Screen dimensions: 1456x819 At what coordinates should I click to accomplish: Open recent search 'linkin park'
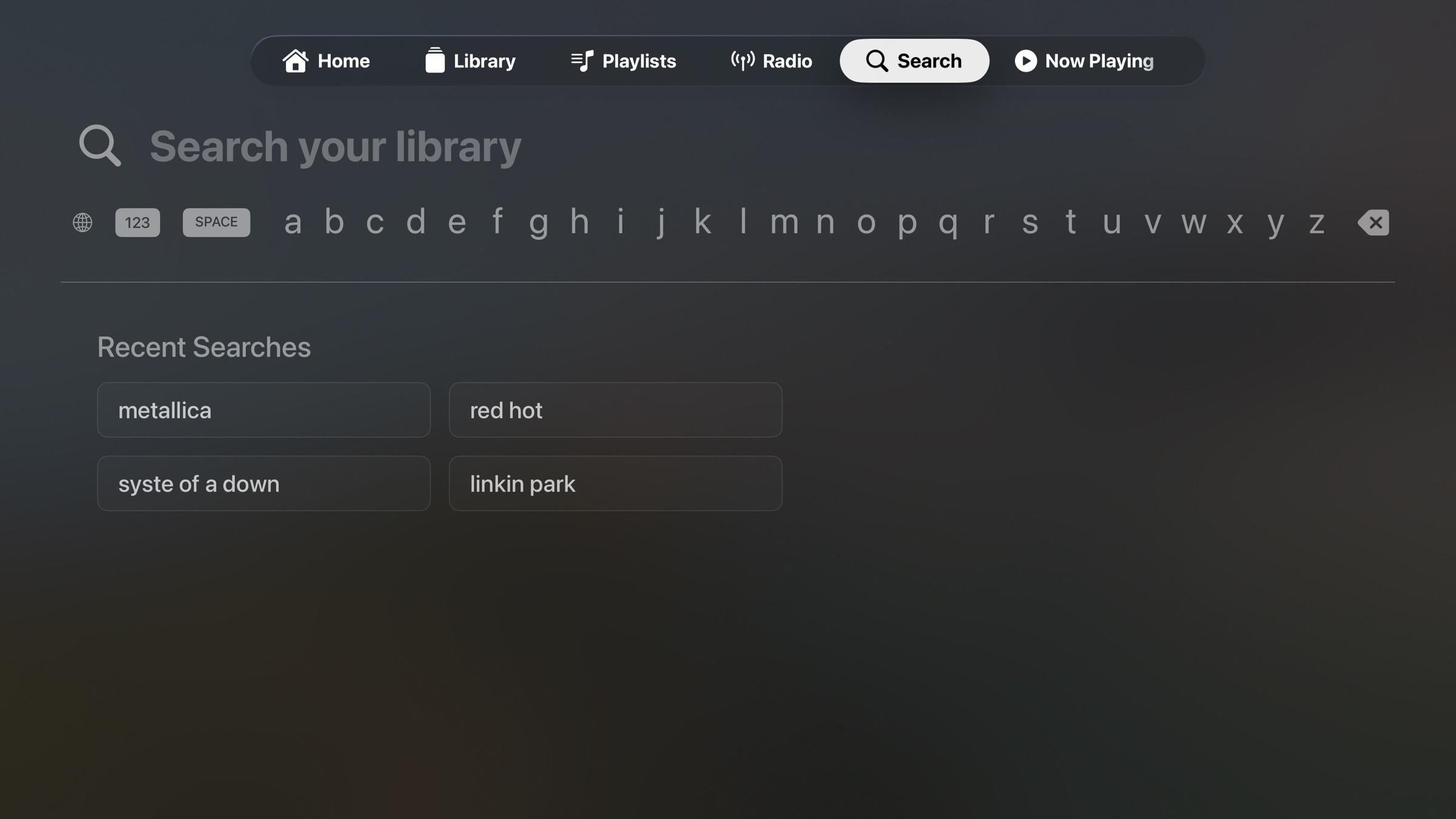(x=615, y=483)
